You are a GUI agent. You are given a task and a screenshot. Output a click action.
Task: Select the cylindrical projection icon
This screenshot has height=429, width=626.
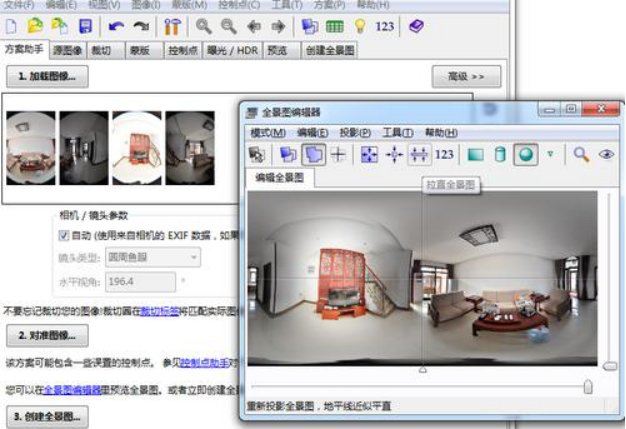pos(500,154)
